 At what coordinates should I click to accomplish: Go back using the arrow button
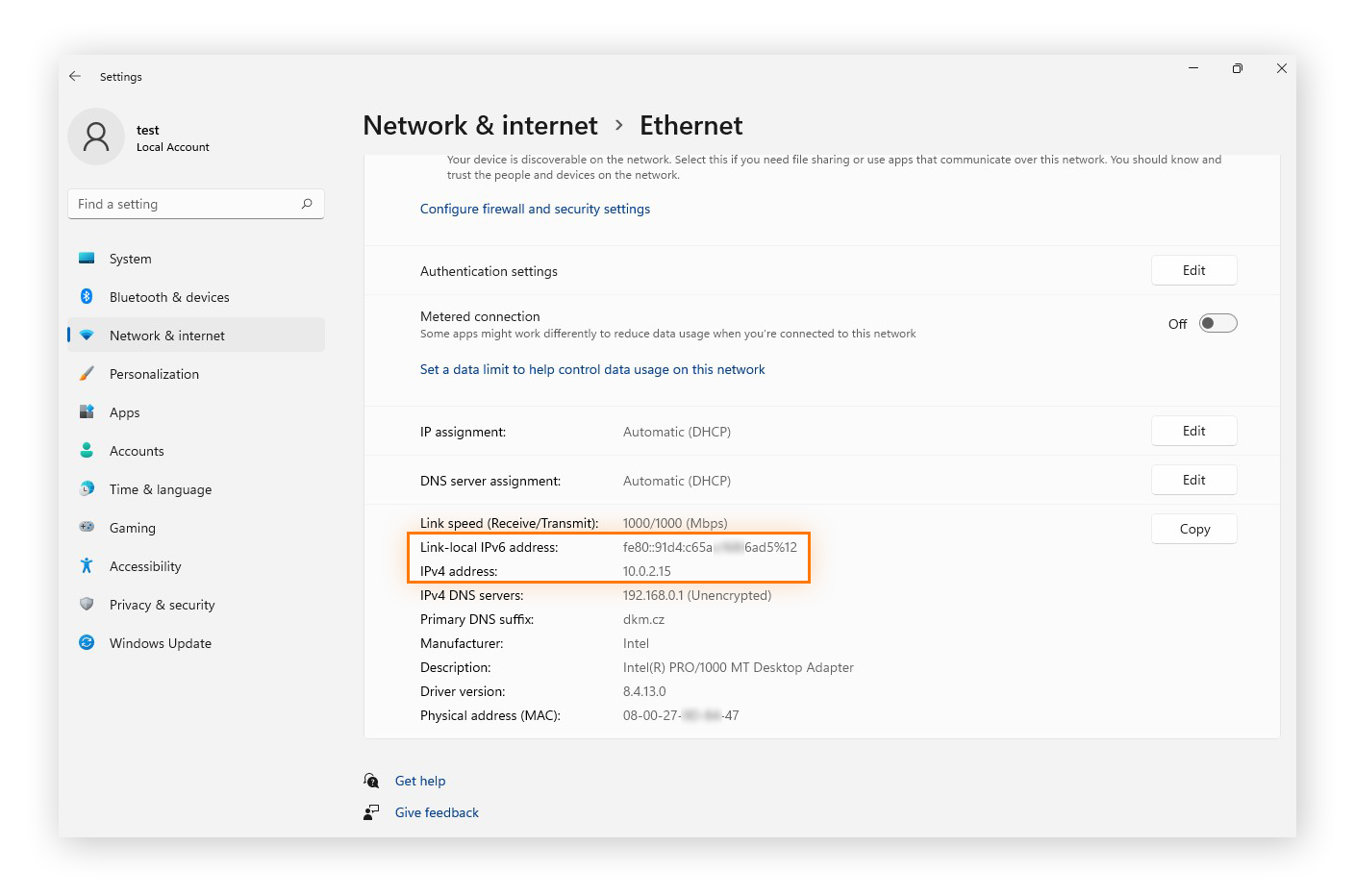click(75, 77)
